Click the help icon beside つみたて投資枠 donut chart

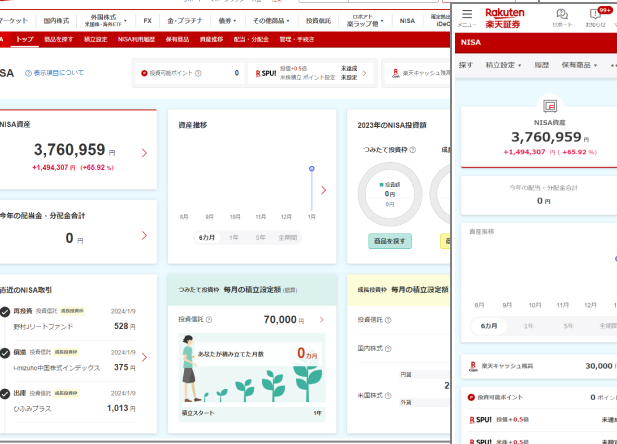413,150
